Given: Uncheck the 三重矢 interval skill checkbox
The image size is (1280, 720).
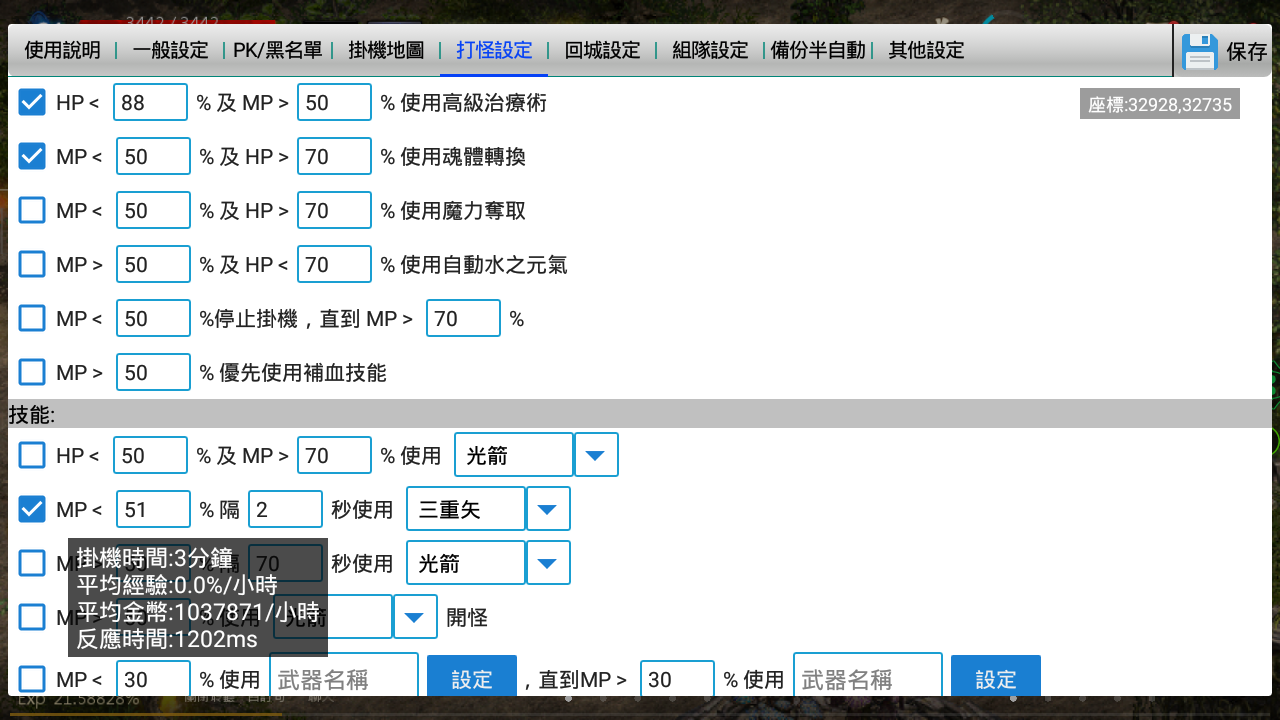Looking at the screenshot, I should click(32, 509).
